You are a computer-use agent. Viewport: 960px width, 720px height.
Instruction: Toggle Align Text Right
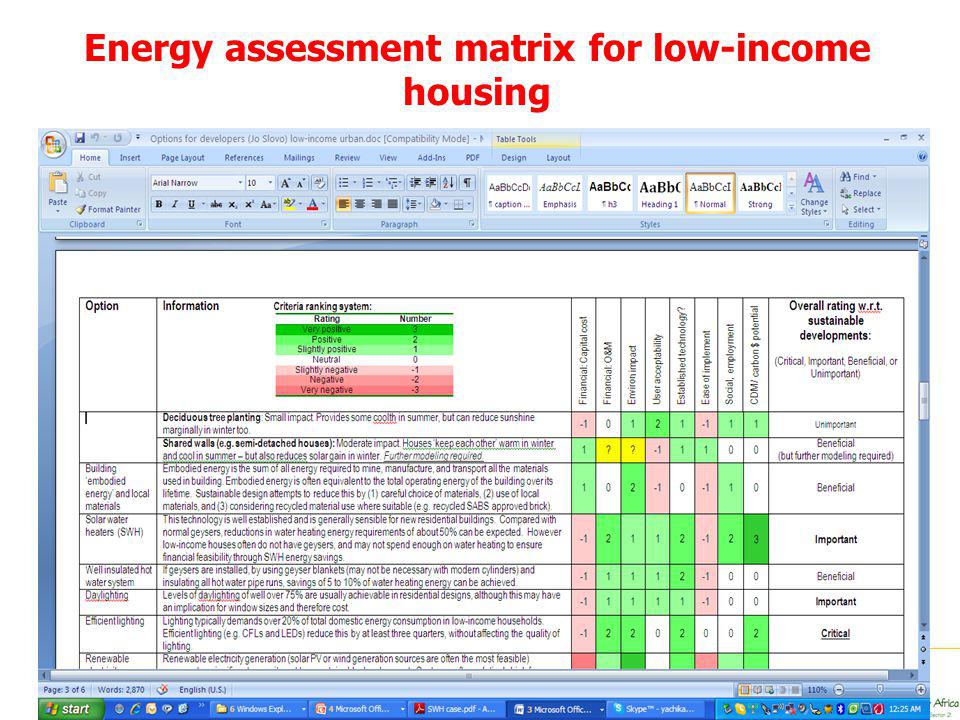pos(376,204)
